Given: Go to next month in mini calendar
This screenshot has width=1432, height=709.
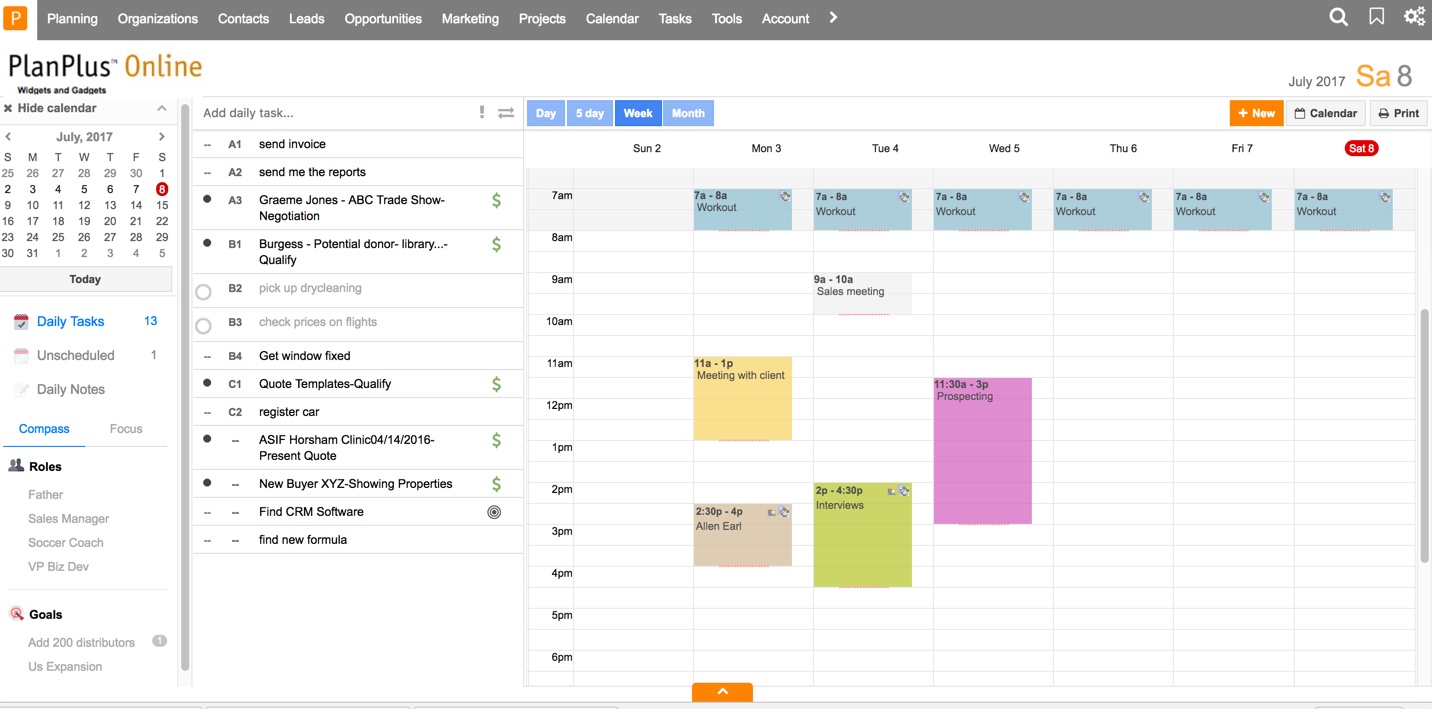Looking at the screenshot, I should tap(161, 137).
